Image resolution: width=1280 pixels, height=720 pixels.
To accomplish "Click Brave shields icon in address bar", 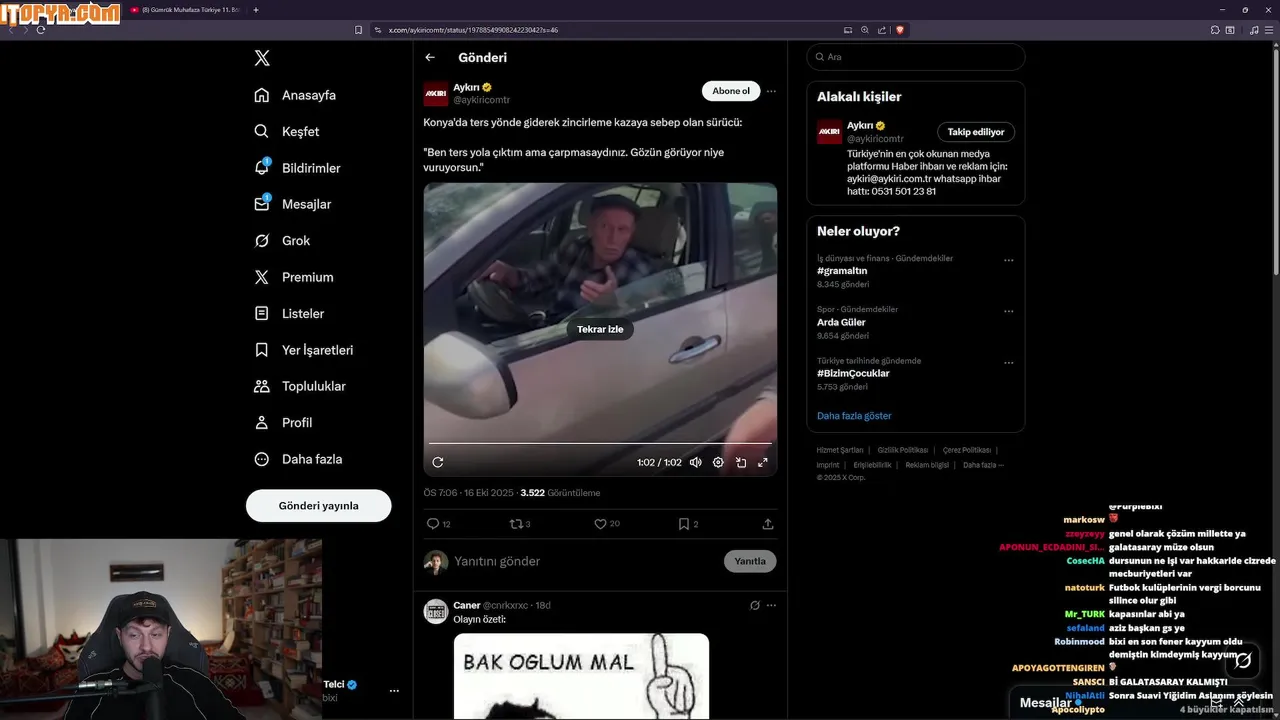I will [900, 30].
